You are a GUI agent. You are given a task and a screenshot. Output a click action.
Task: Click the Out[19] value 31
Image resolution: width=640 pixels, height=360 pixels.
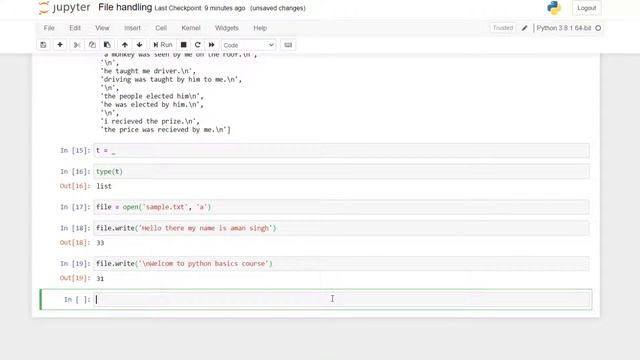[100, 279]
